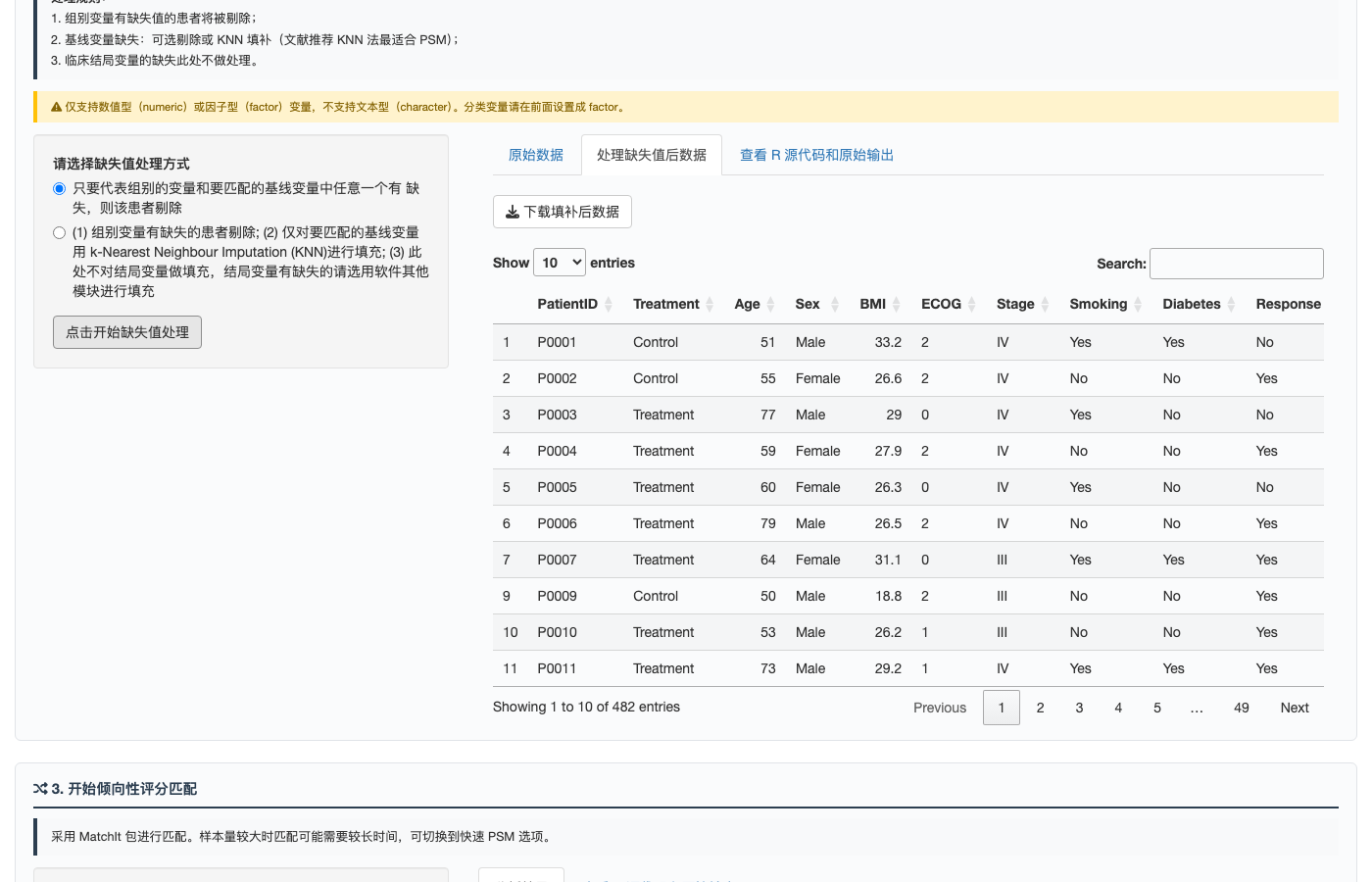
Task: Click PatientID cell P0004
Action: (557, 451)
